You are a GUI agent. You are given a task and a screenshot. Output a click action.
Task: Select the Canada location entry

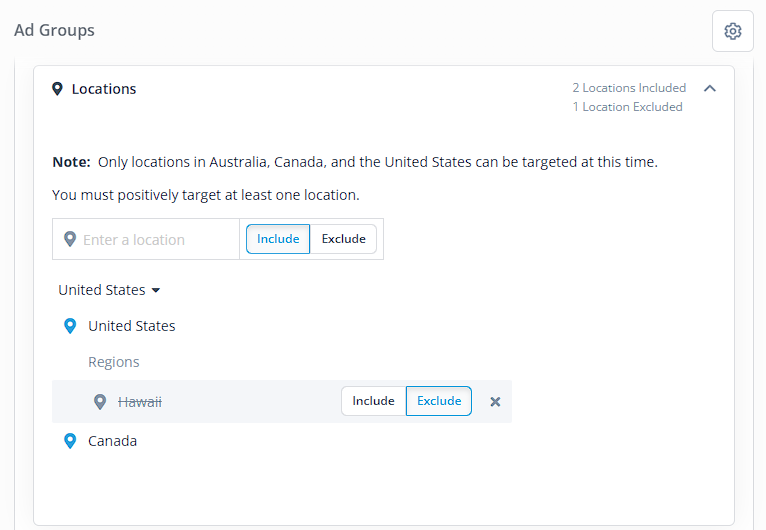(112, 441)
